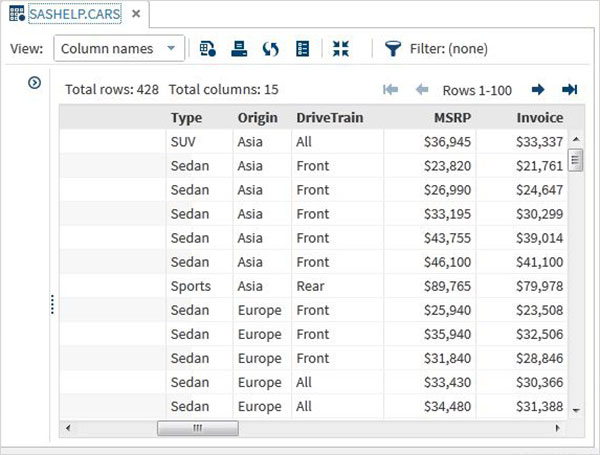
Task: Open the table properties icon in toolbar
Action: (x=208, y=48)
